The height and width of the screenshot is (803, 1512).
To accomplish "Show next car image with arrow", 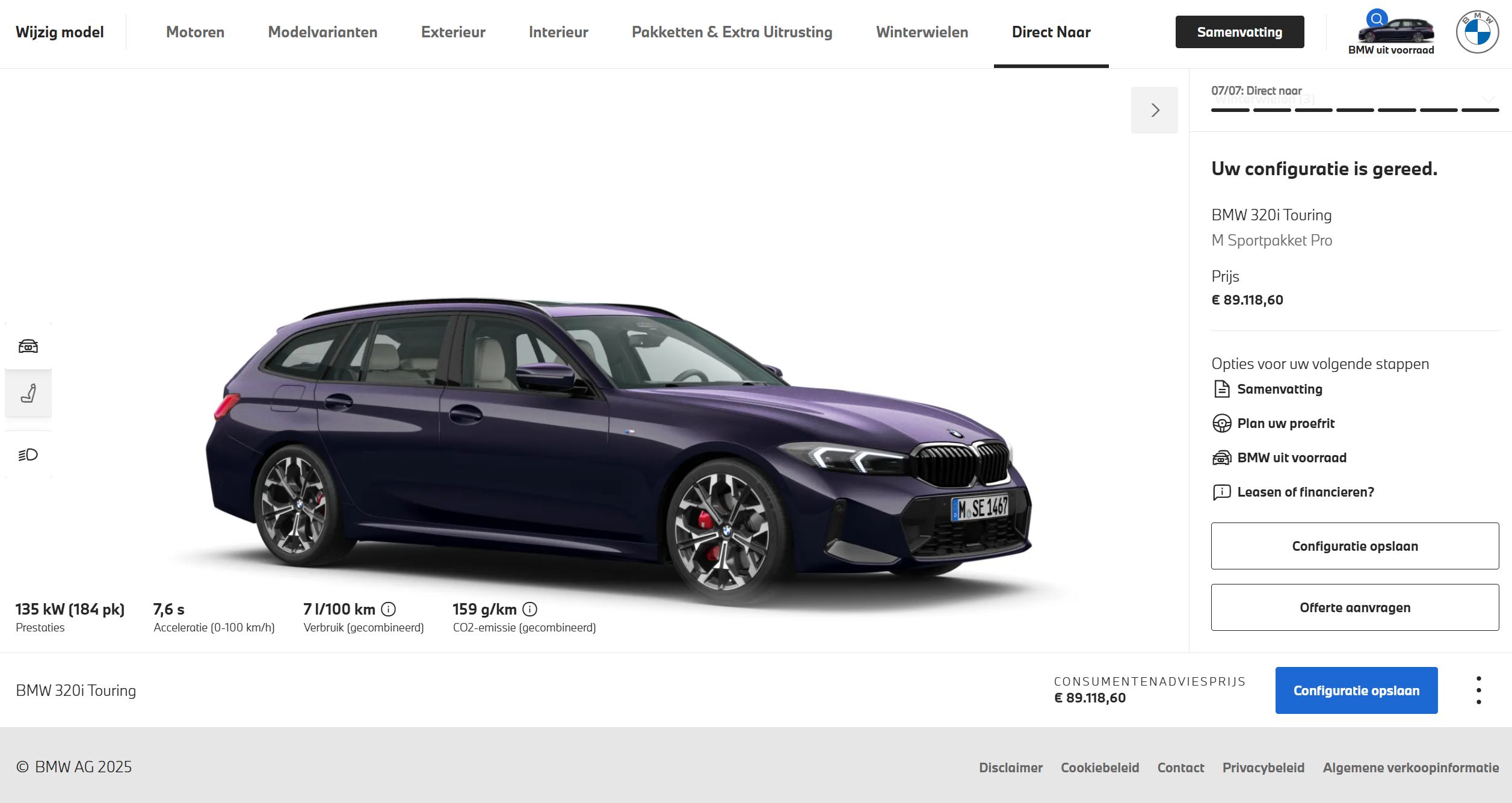I will (1155, 110).
